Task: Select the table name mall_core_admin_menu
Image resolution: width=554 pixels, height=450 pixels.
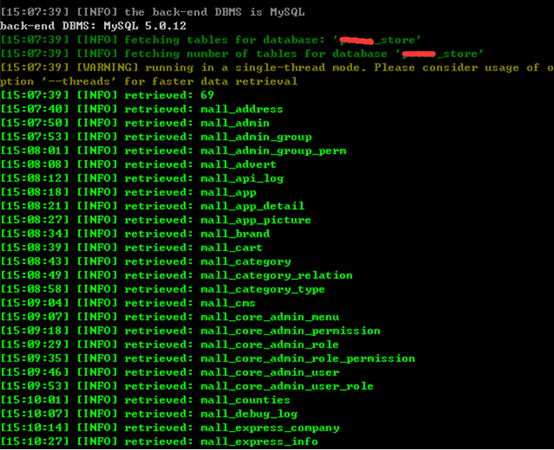Action: coord(270,317)
